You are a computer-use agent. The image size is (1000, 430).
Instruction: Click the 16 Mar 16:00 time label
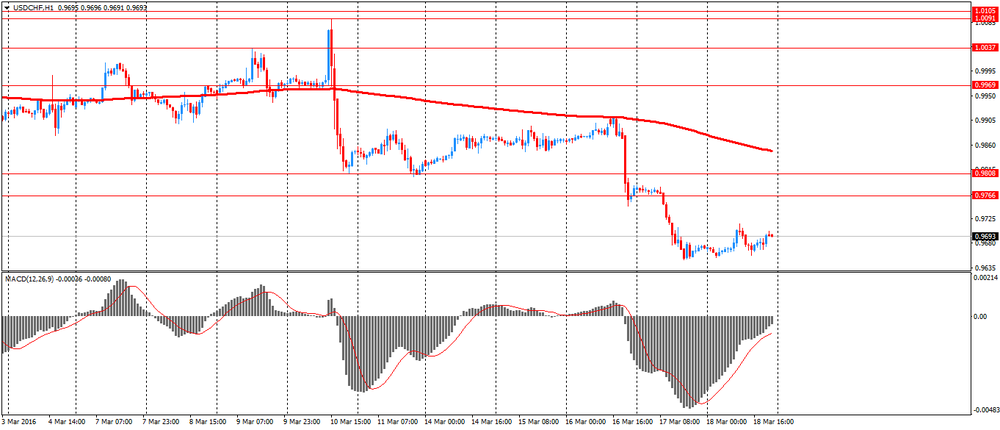pyautogui.click(x=631, y=422)
